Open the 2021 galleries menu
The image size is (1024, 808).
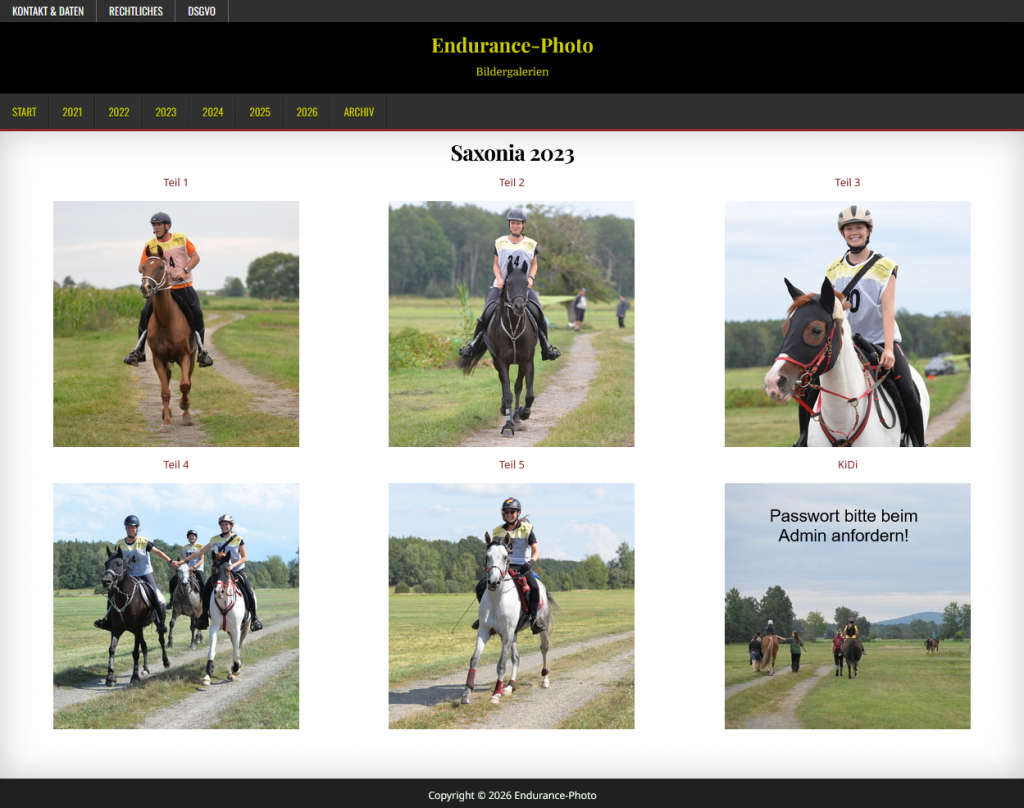72,112
